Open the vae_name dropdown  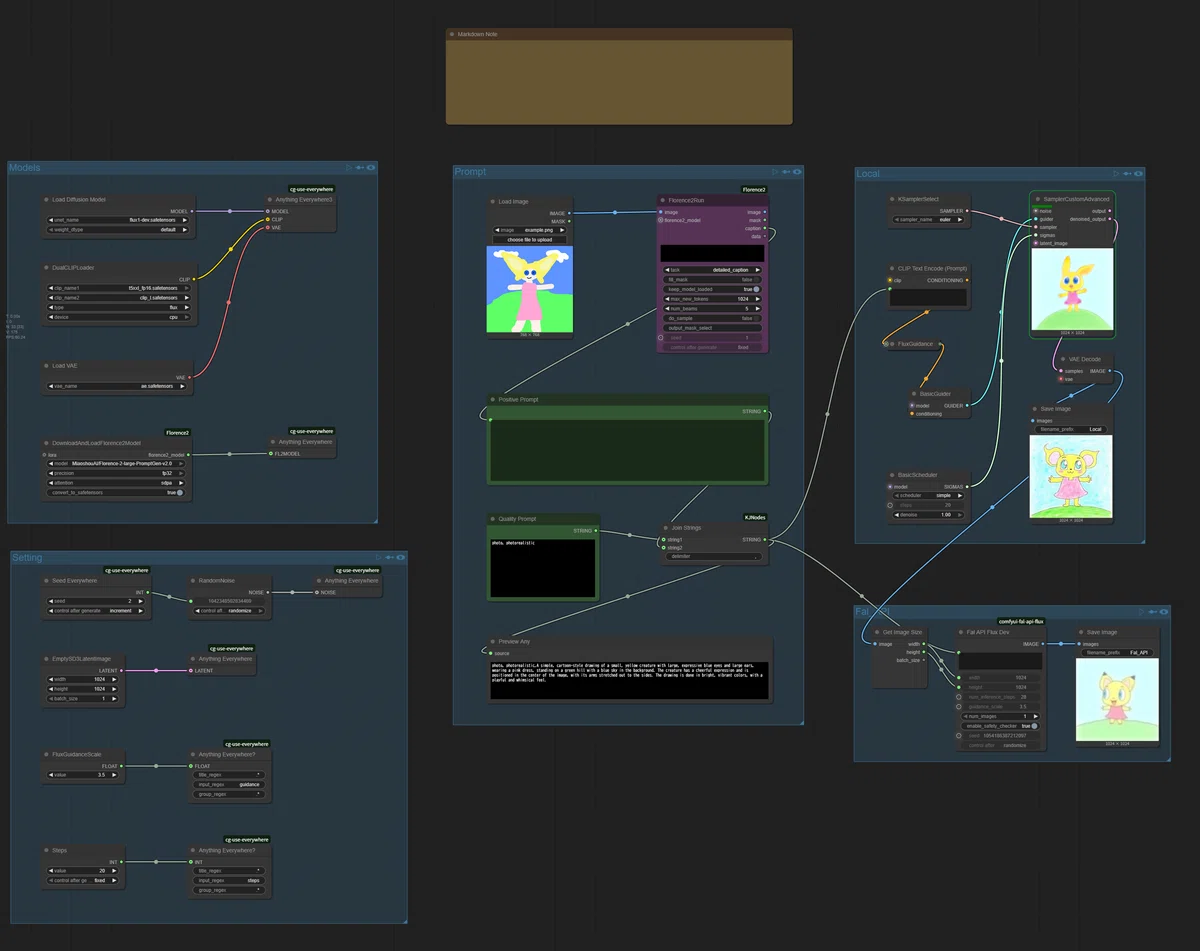(117, 386)
